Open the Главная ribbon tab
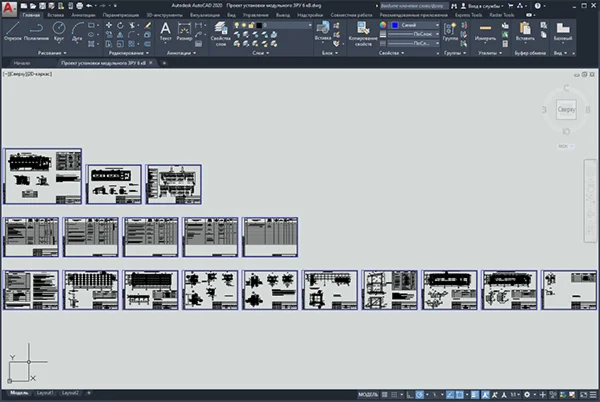Screen dimensions: 600x402 [31, 15]
